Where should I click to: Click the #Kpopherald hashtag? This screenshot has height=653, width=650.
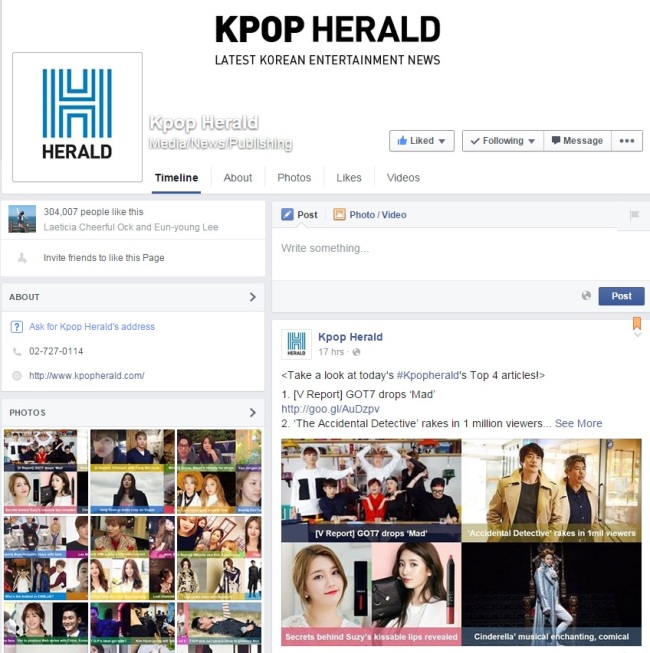(x=428, y=375)
